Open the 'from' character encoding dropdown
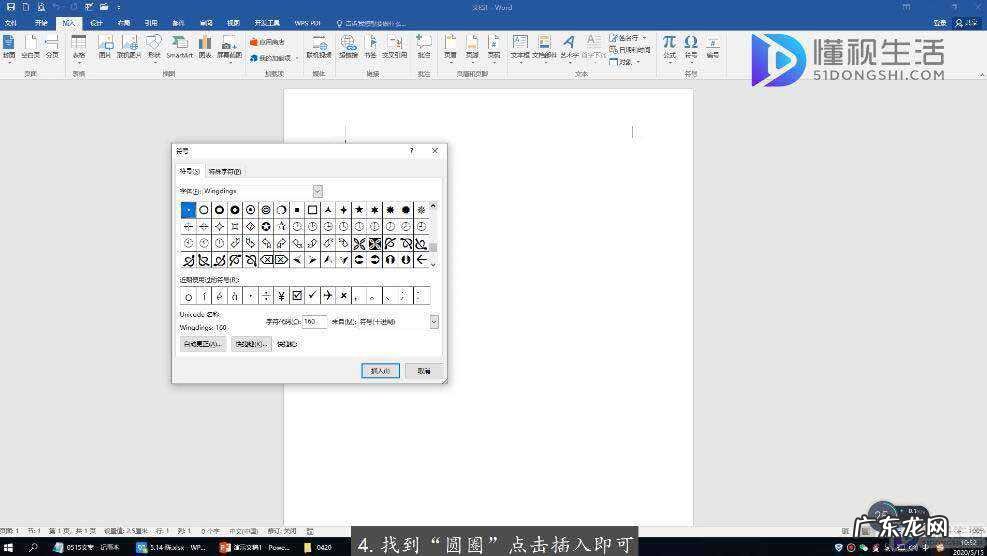987x556 pixels. click(434, 322)
